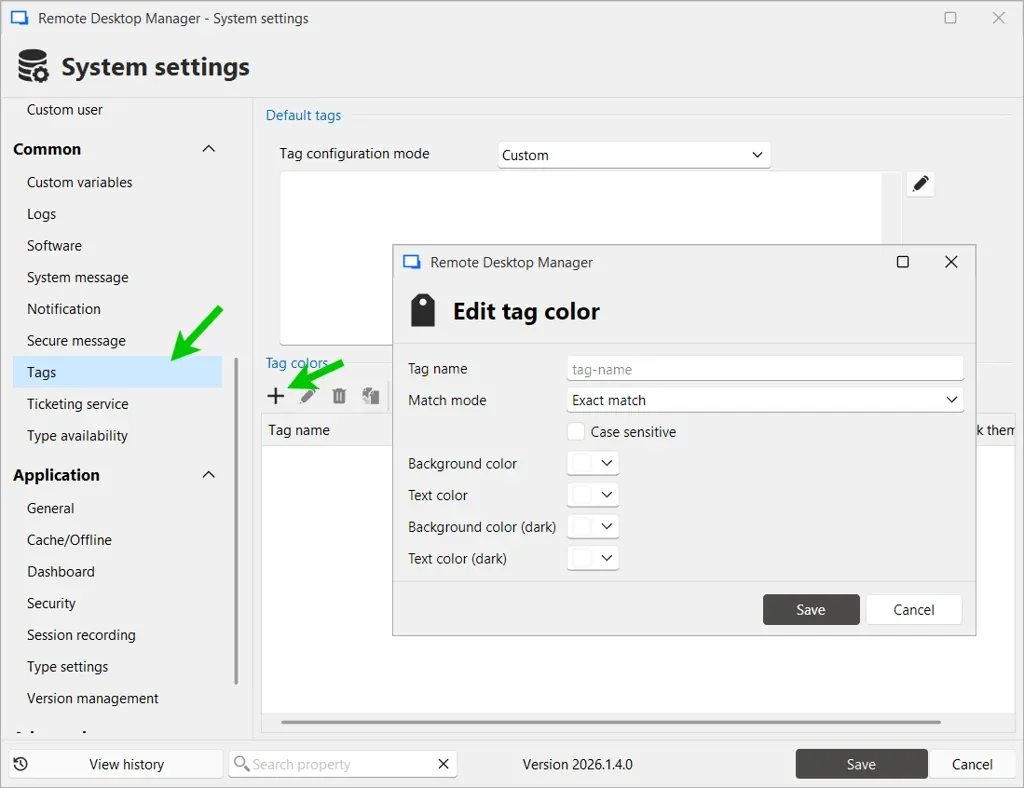Add a new tag color

[x=276, y=395]
